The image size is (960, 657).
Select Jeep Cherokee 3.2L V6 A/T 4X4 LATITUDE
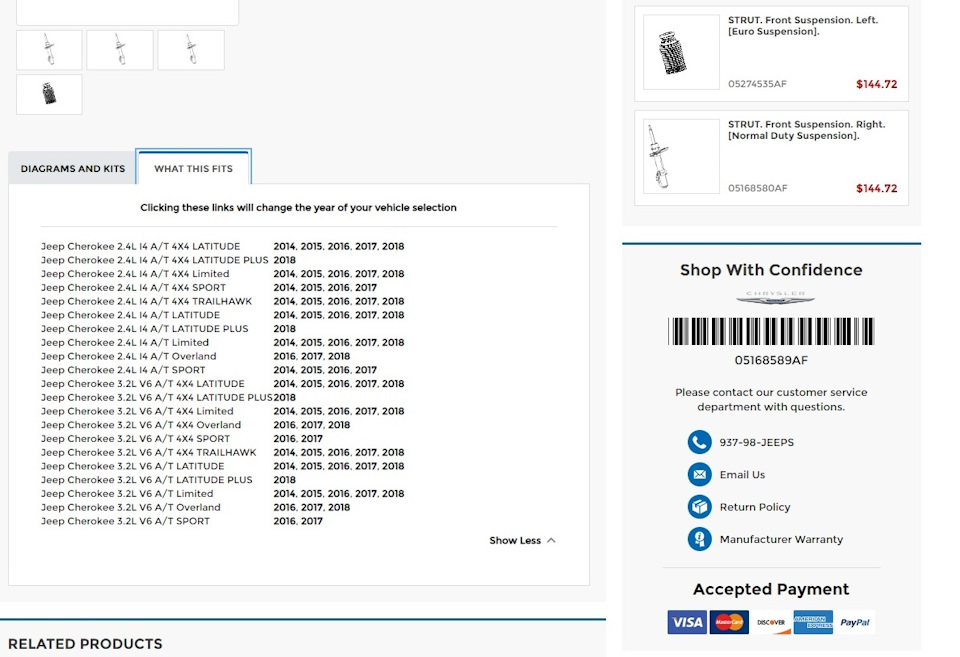pos(142,384)
